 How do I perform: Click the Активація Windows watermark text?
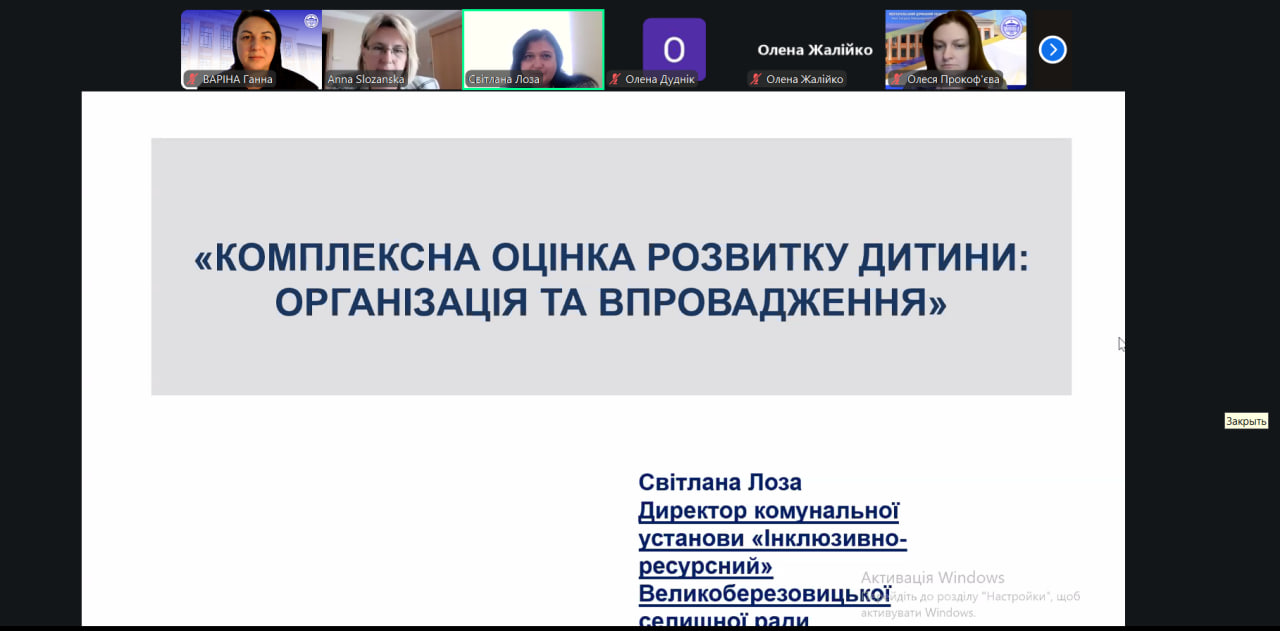tap(932, 577)
